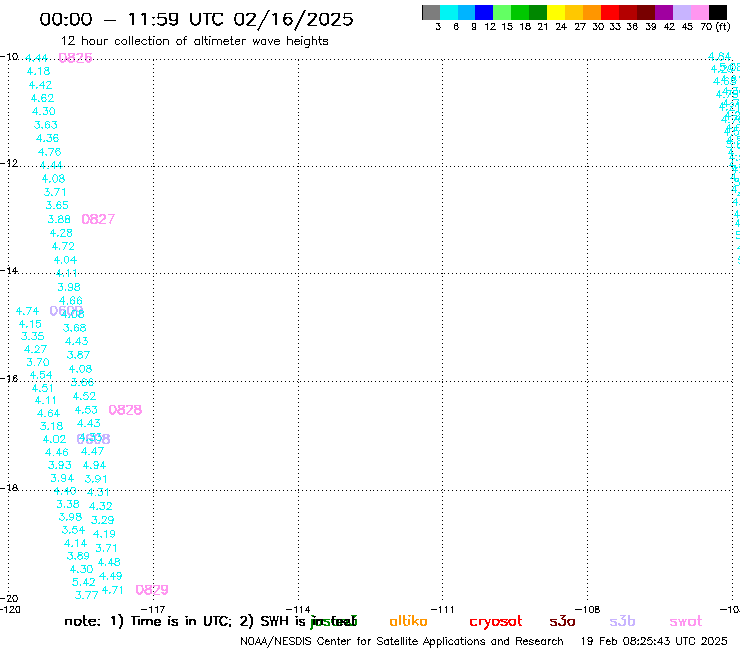Select the 's3b' satellite legend label

click(622, 621)
